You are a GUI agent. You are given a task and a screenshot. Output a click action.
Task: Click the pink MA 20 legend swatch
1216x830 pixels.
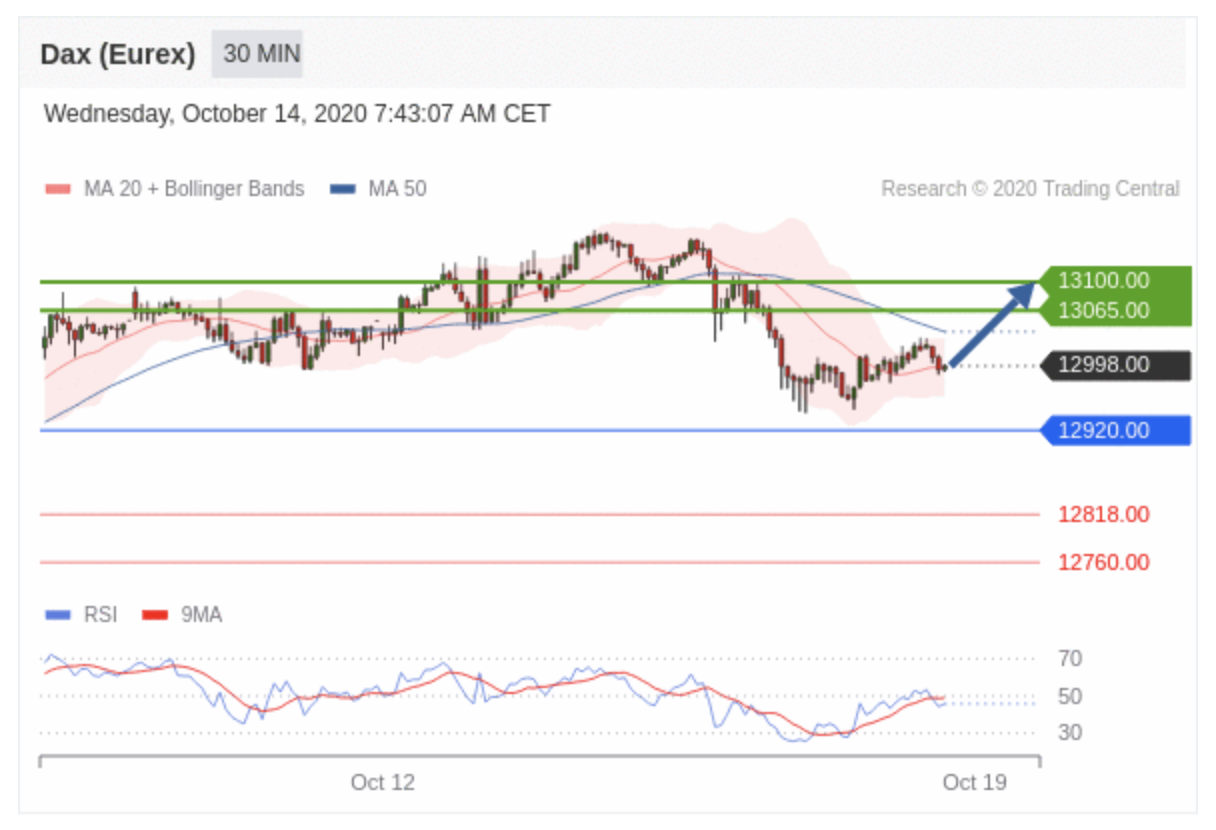[58, 189]
